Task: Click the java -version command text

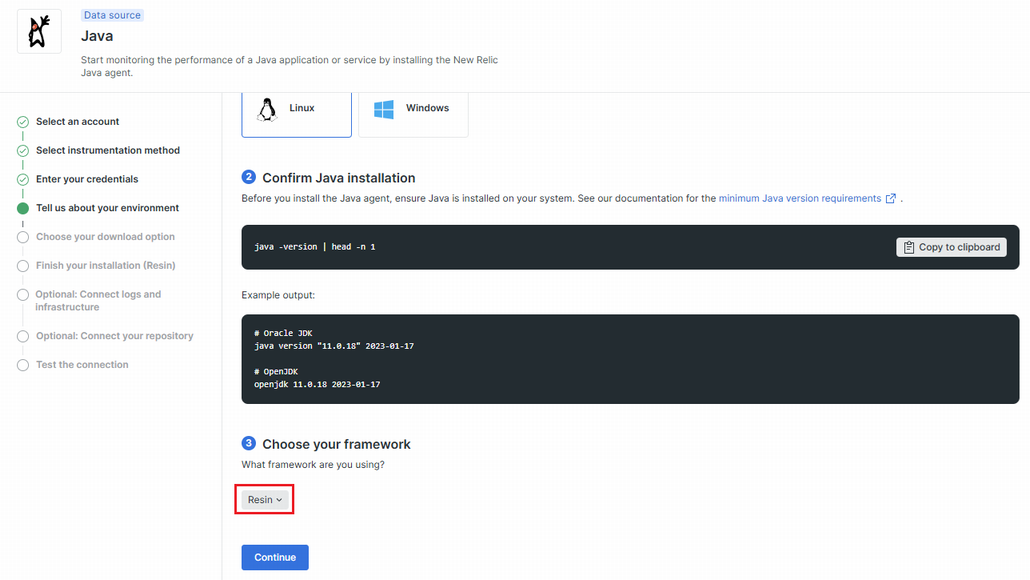Action: [x=315, y=247]
